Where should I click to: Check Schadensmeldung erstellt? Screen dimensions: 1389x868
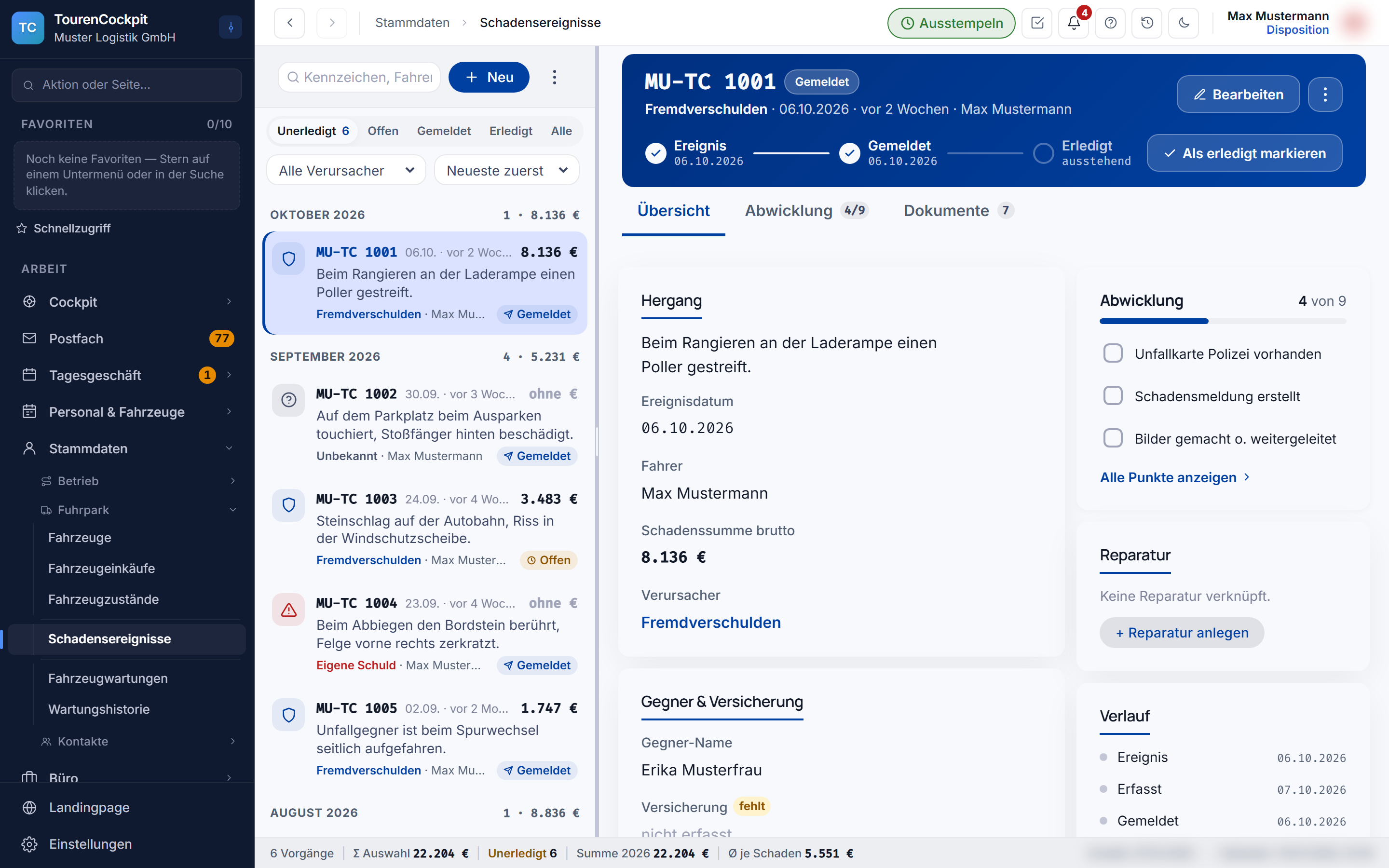1113,395
